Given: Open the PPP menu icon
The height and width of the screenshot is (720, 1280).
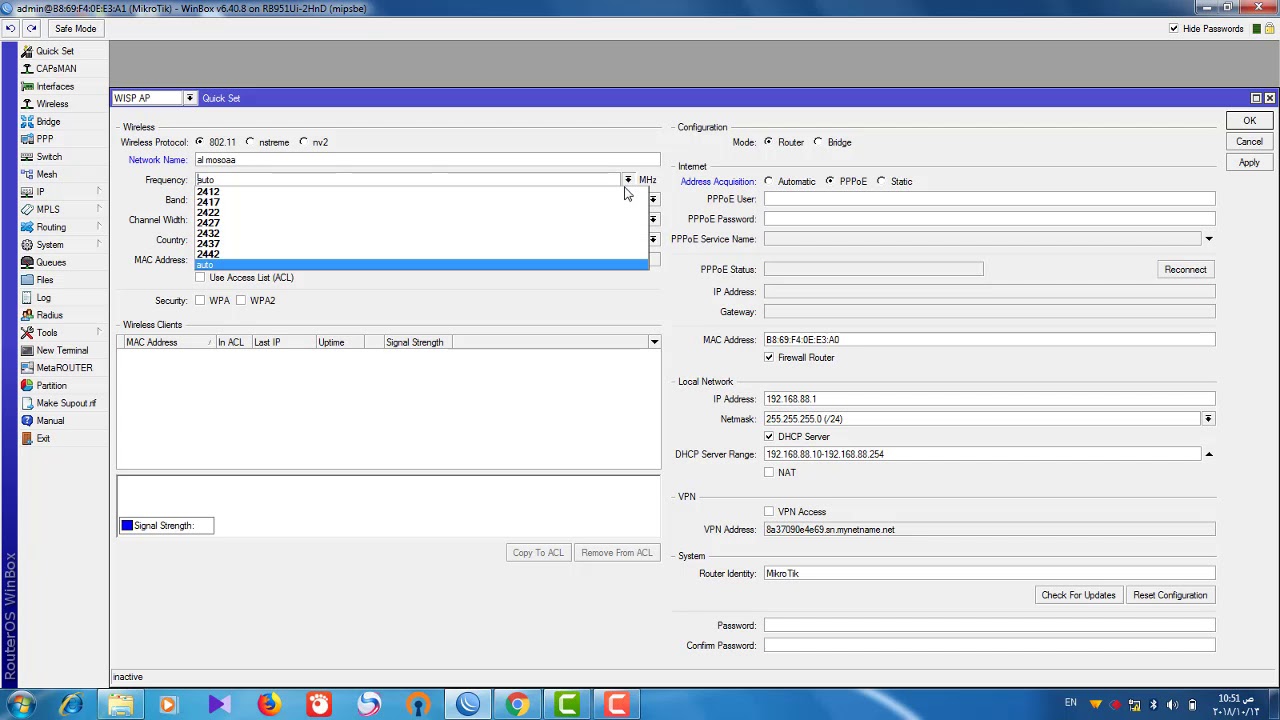Looking at the screenshot, I should [27, 139].
